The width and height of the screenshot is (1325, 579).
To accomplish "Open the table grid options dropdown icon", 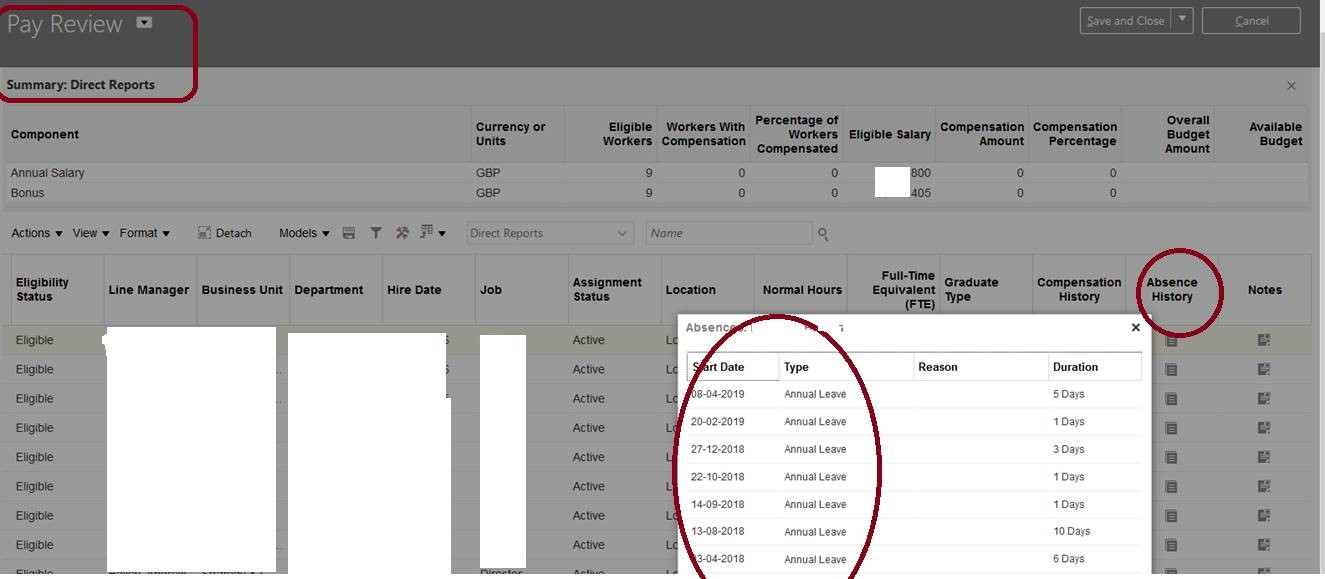I will [433, 233].
